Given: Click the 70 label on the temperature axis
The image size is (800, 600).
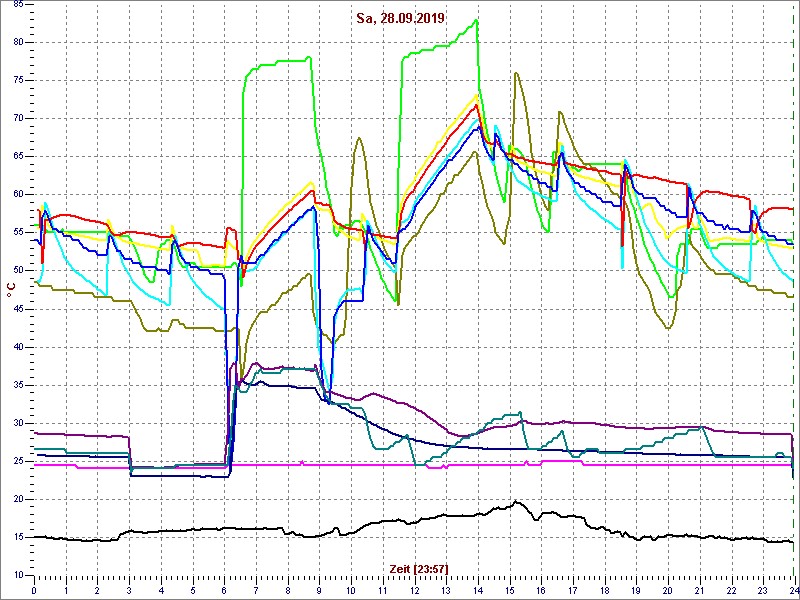Looking at the screenshot, I should click(x=18, y=118).
